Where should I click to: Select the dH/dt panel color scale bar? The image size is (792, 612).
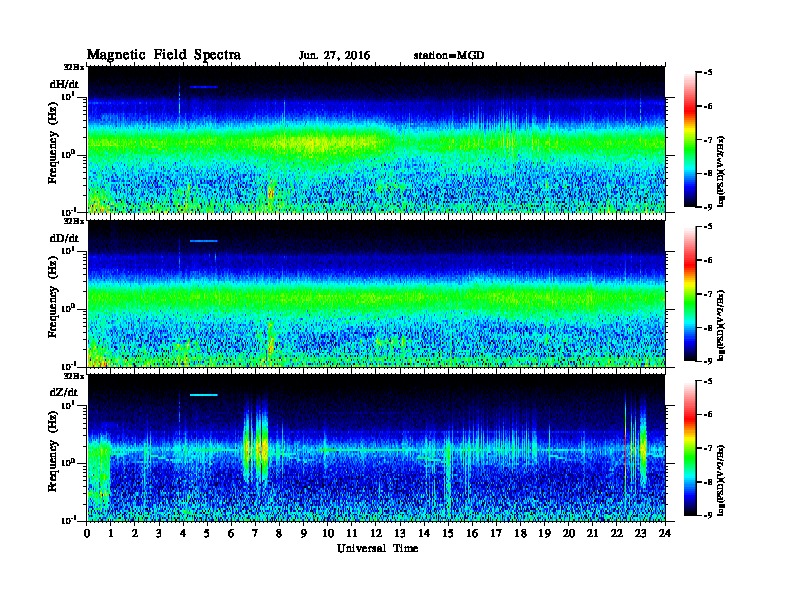coord(690,139)
